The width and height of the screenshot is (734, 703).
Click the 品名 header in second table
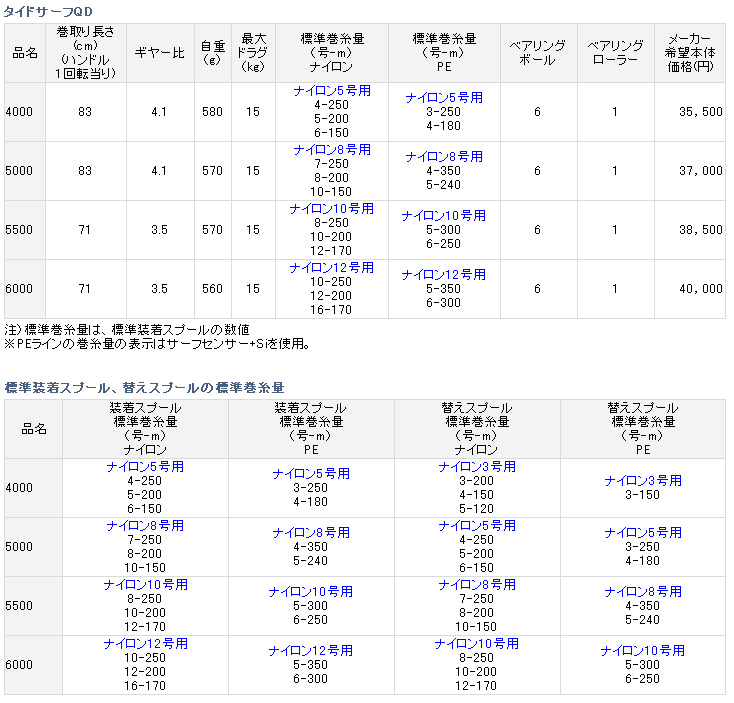(34, 429)
